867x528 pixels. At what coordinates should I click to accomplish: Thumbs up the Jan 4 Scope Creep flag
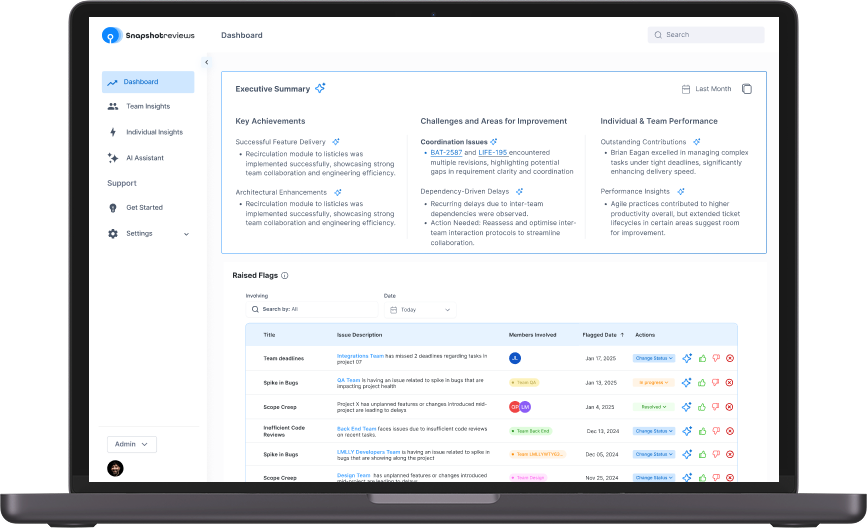click(702, 407)
